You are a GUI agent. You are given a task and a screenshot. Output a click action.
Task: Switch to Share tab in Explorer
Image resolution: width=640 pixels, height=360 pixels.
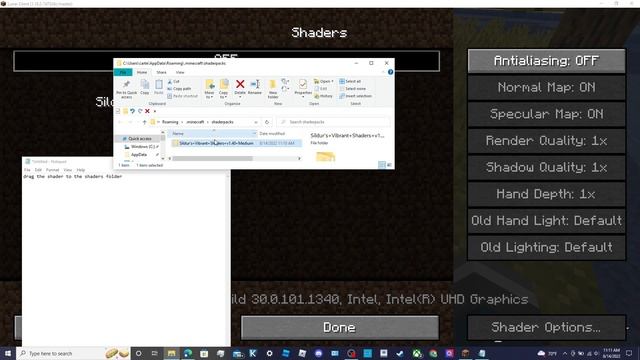161,72
